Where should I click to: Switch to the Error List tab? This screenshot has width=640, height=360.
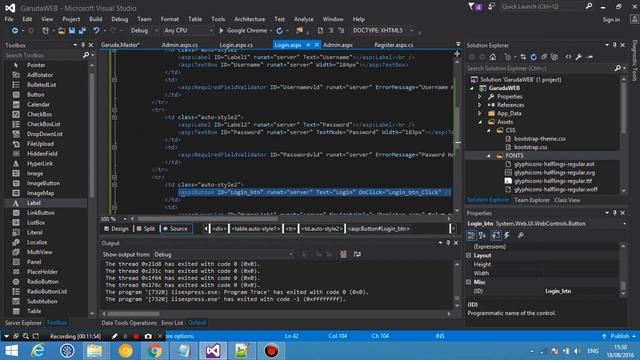pos(172,323)
